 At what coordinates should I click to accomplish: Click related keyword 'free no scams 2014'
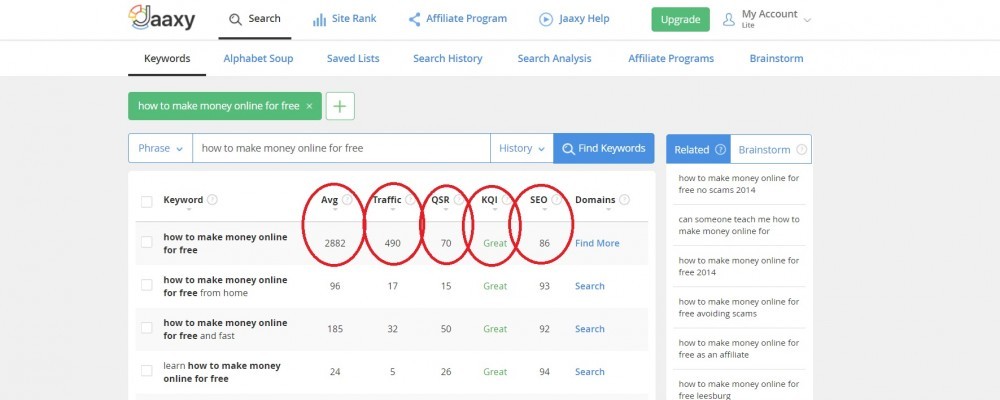coord(739,184)
